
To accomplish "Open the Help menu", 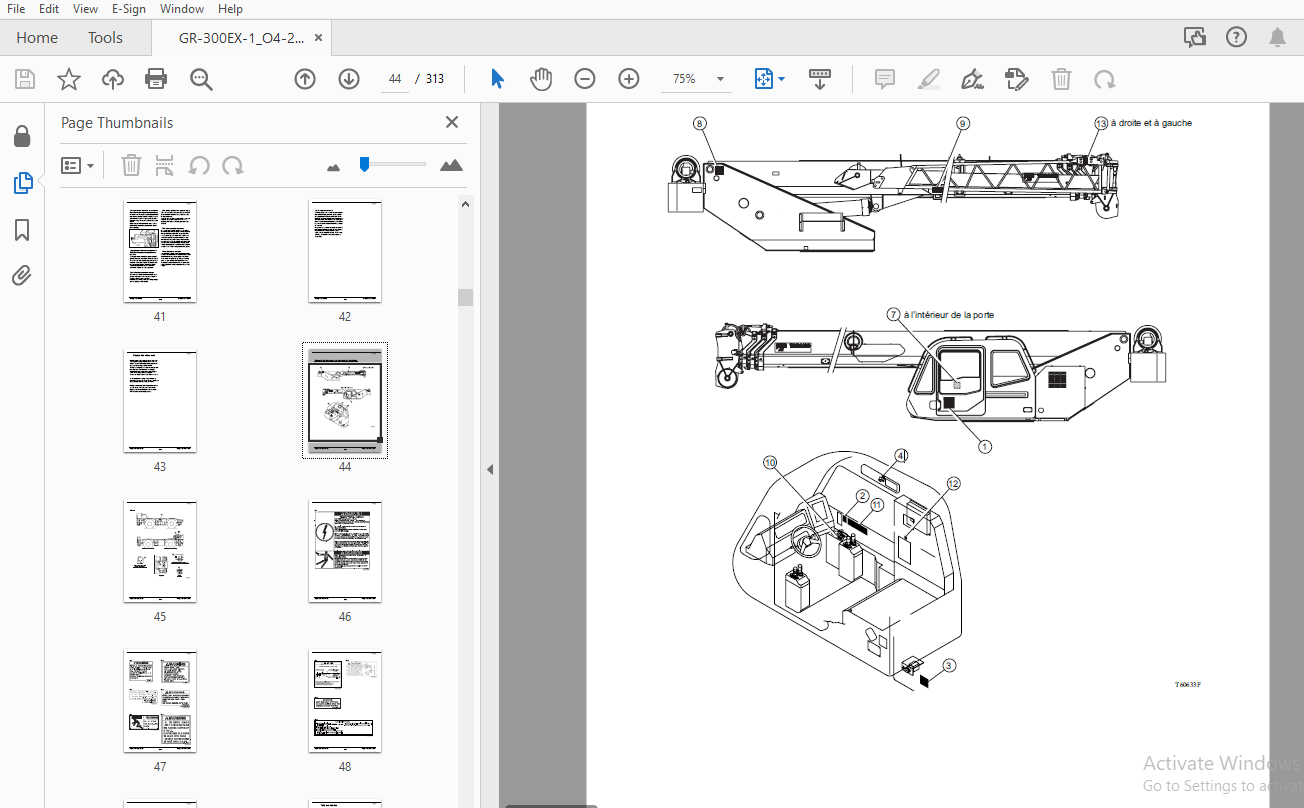I will [x=230, y=9].
